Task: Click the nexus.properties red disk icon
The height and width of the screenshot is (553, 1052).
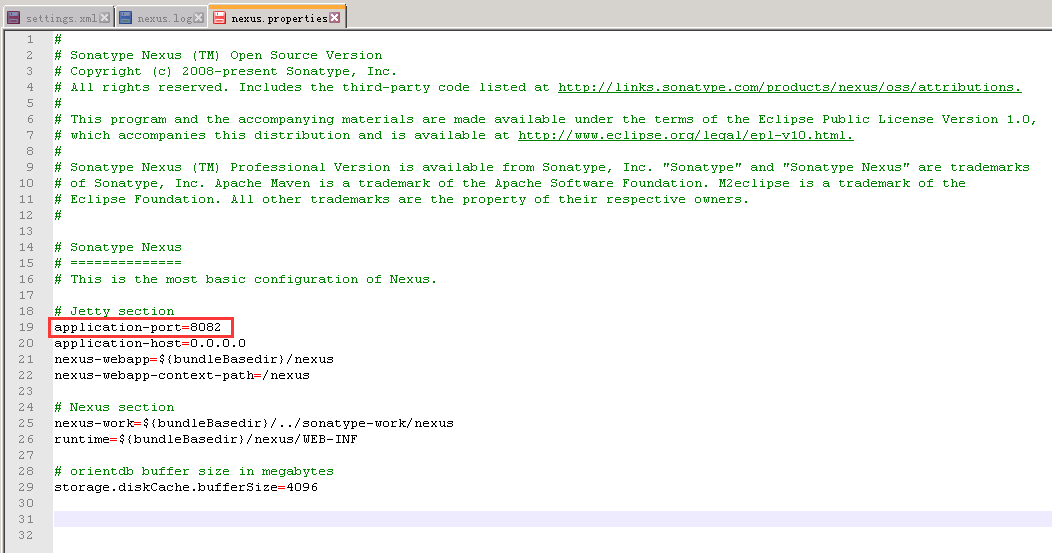Action: [x=219, y=18]
